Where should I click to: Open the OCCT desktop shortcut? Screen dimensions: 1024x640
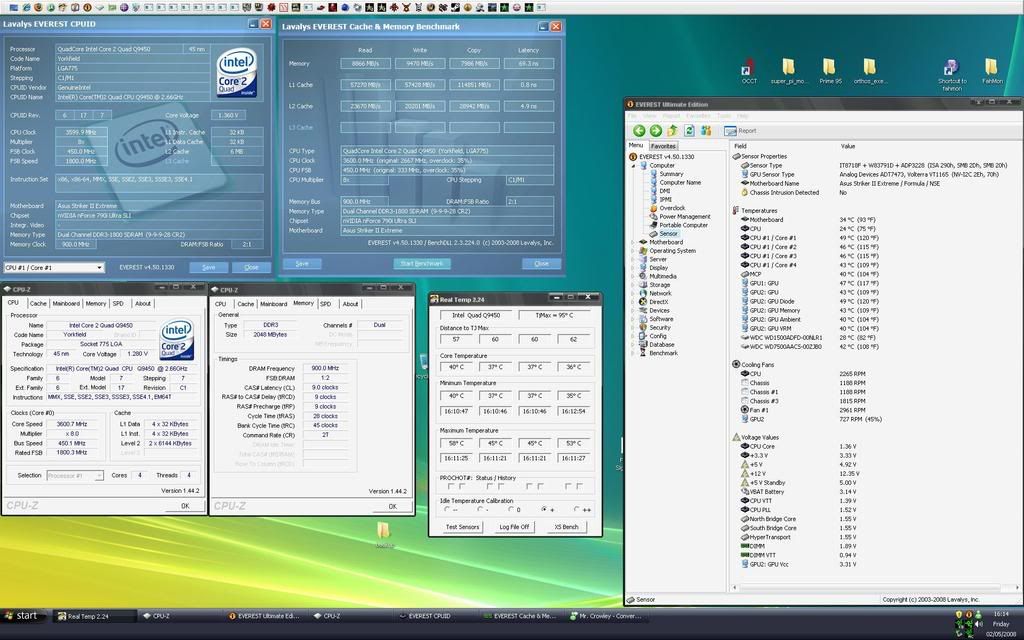[x=749, y=70]
